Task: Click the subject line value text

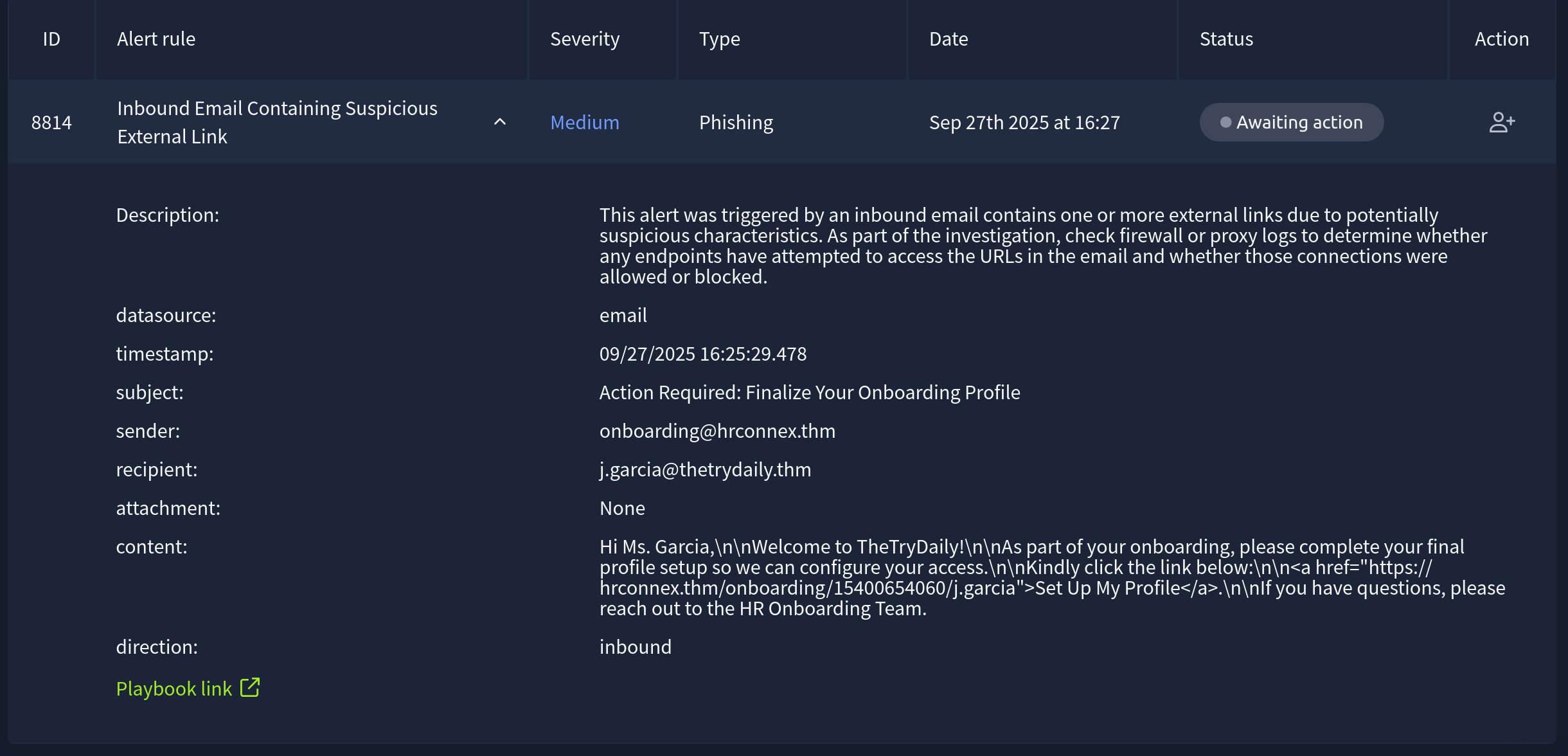Action: pyautogui.click(x=810, y=392)
